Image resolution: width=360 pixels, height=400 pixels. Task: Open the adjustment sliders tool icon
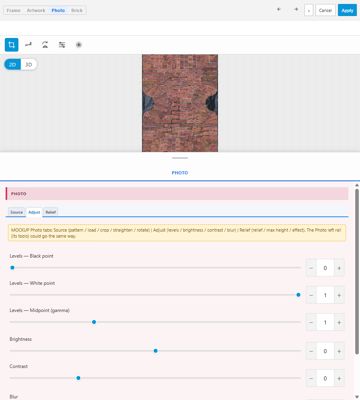point(62,45)
